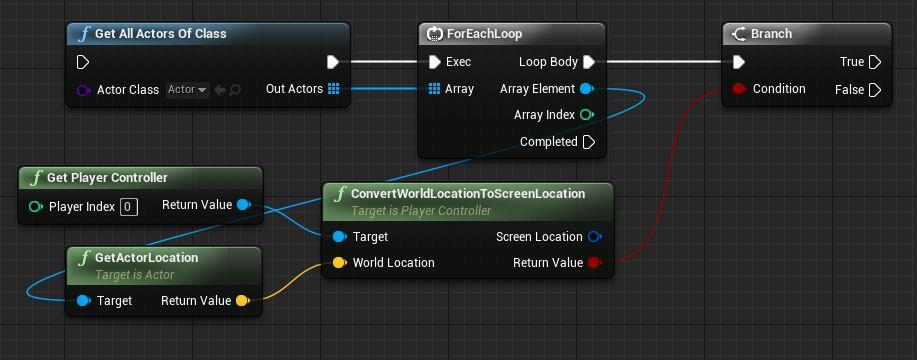Click the Completed execution pin
This screenshot has height=360, width=917.
[589, 142]
